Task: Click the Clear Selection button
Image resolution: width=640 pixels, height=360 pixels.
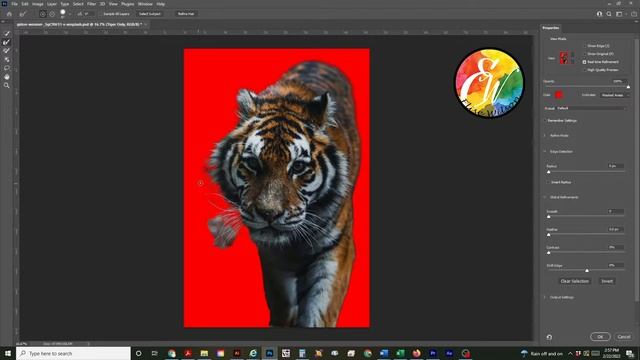Action: pos(574,281)
